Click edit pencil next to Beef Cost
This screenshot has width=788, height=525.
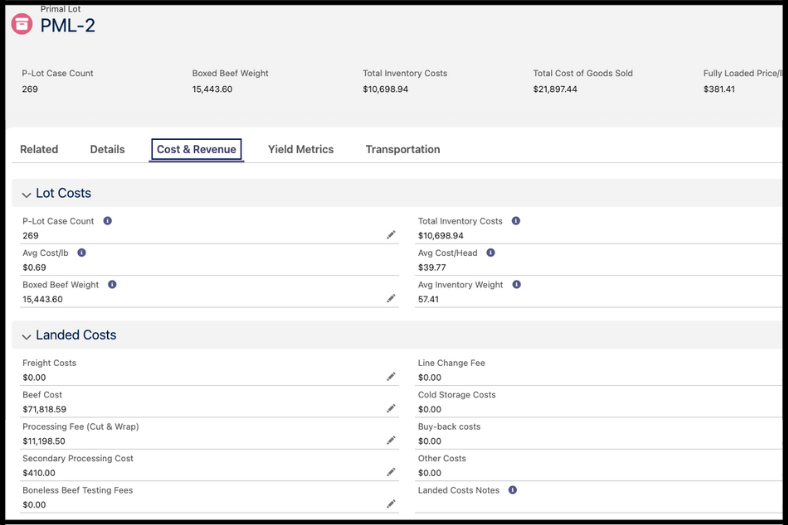pos(391,409)
